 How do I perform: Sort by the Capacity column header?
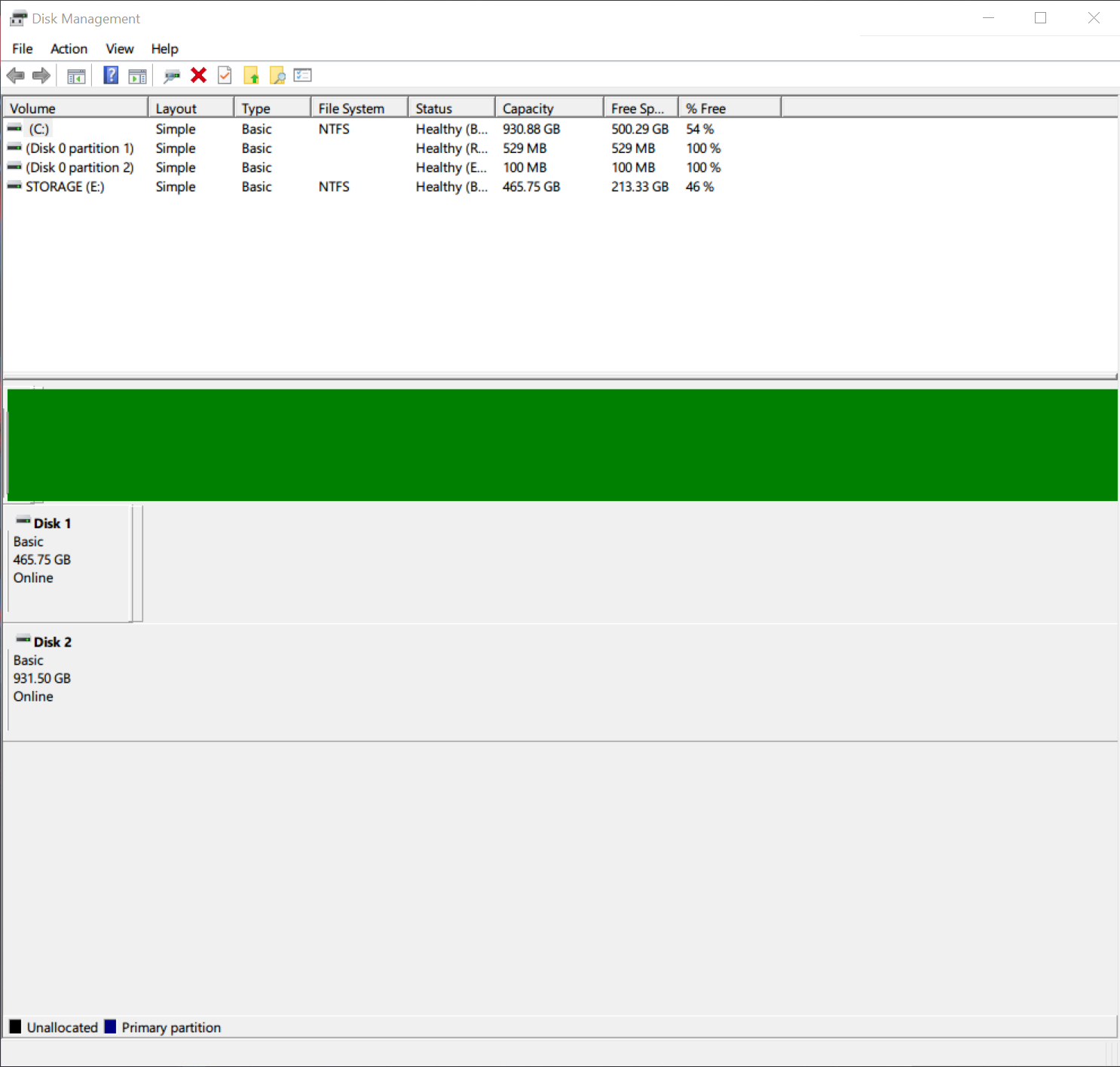click(549, 108)
